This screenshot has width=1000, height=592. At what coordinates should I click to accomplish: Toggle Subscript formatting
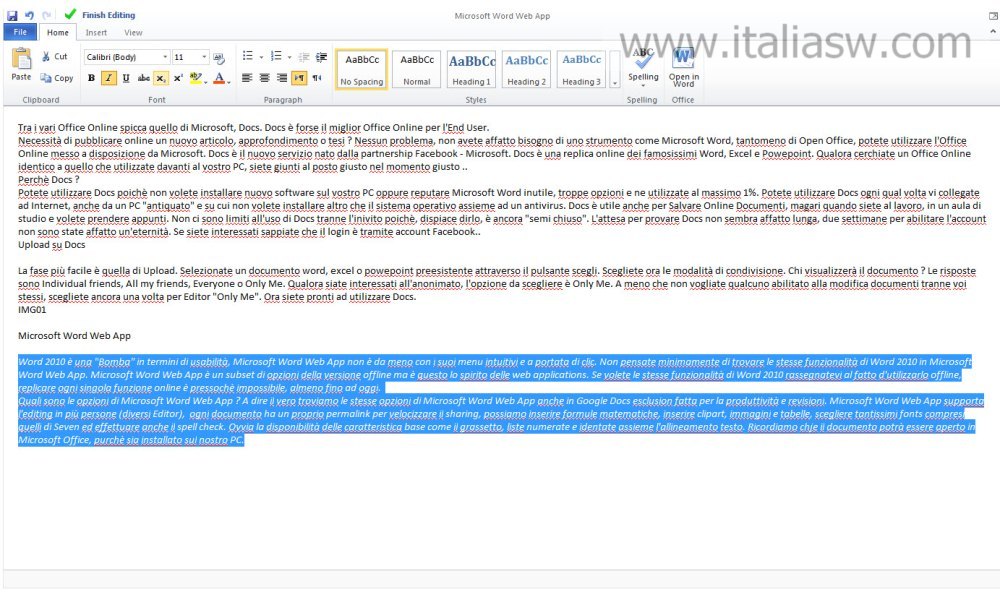[x=161, y=78]
